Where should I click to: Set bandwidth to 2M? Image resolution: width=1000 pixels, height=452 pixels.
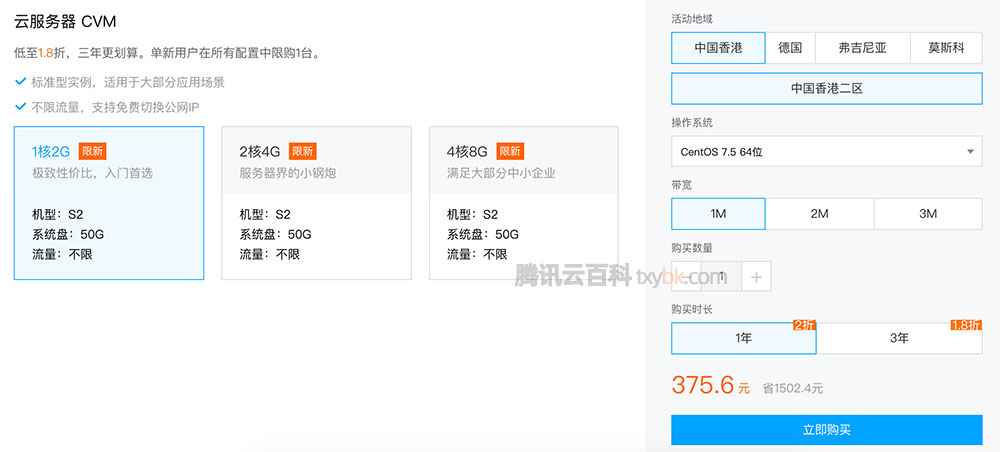click(x=820, y=214)
